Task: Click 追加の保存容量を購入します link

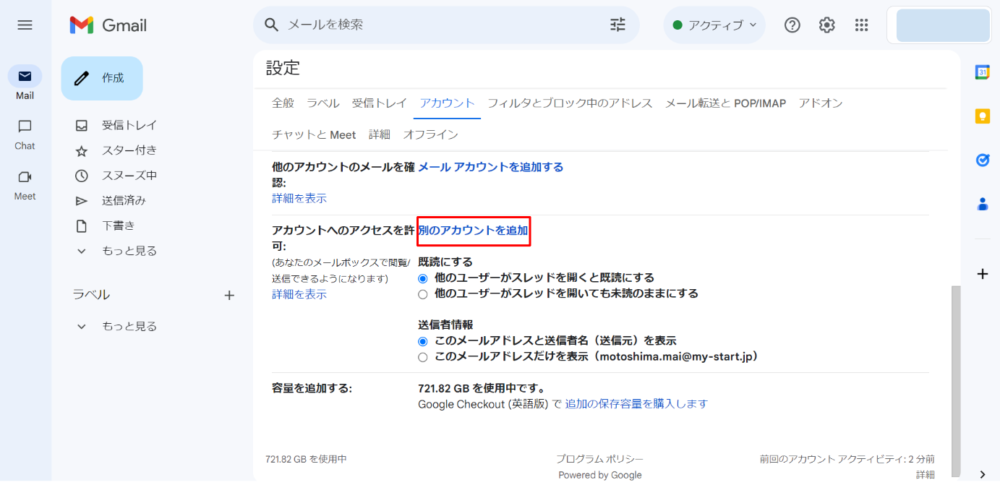Action: point(636,404)
